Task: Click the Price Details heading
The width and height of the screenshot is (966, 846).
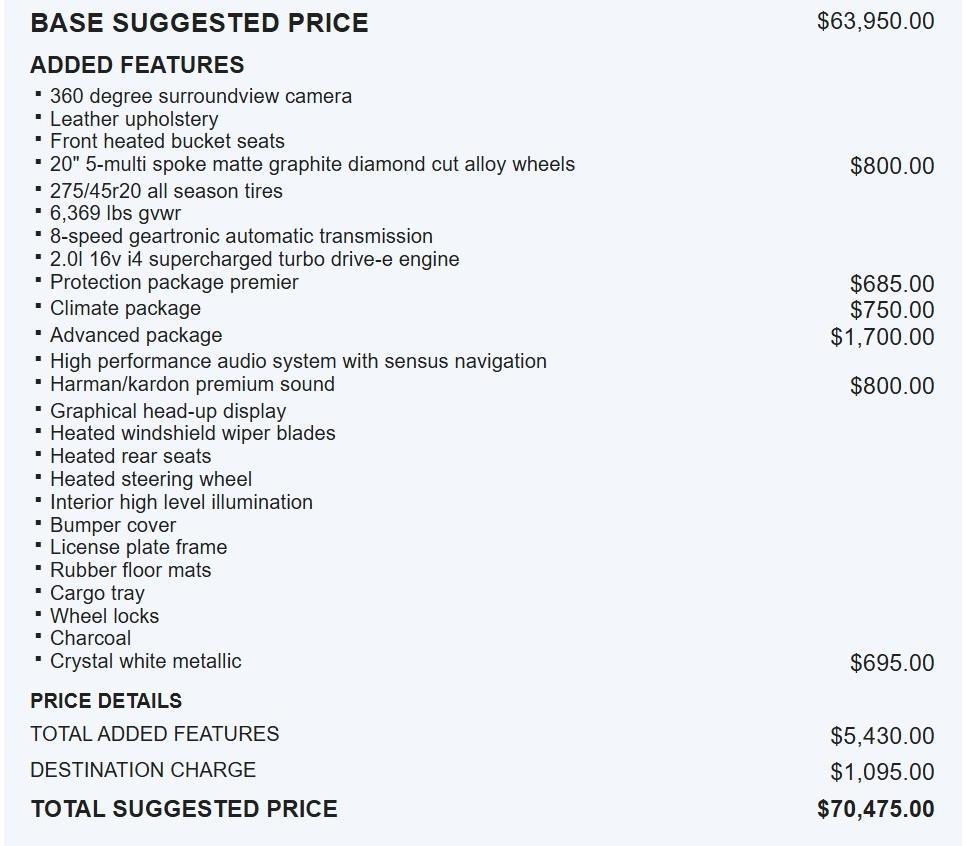Action: (x=106, y=701)
